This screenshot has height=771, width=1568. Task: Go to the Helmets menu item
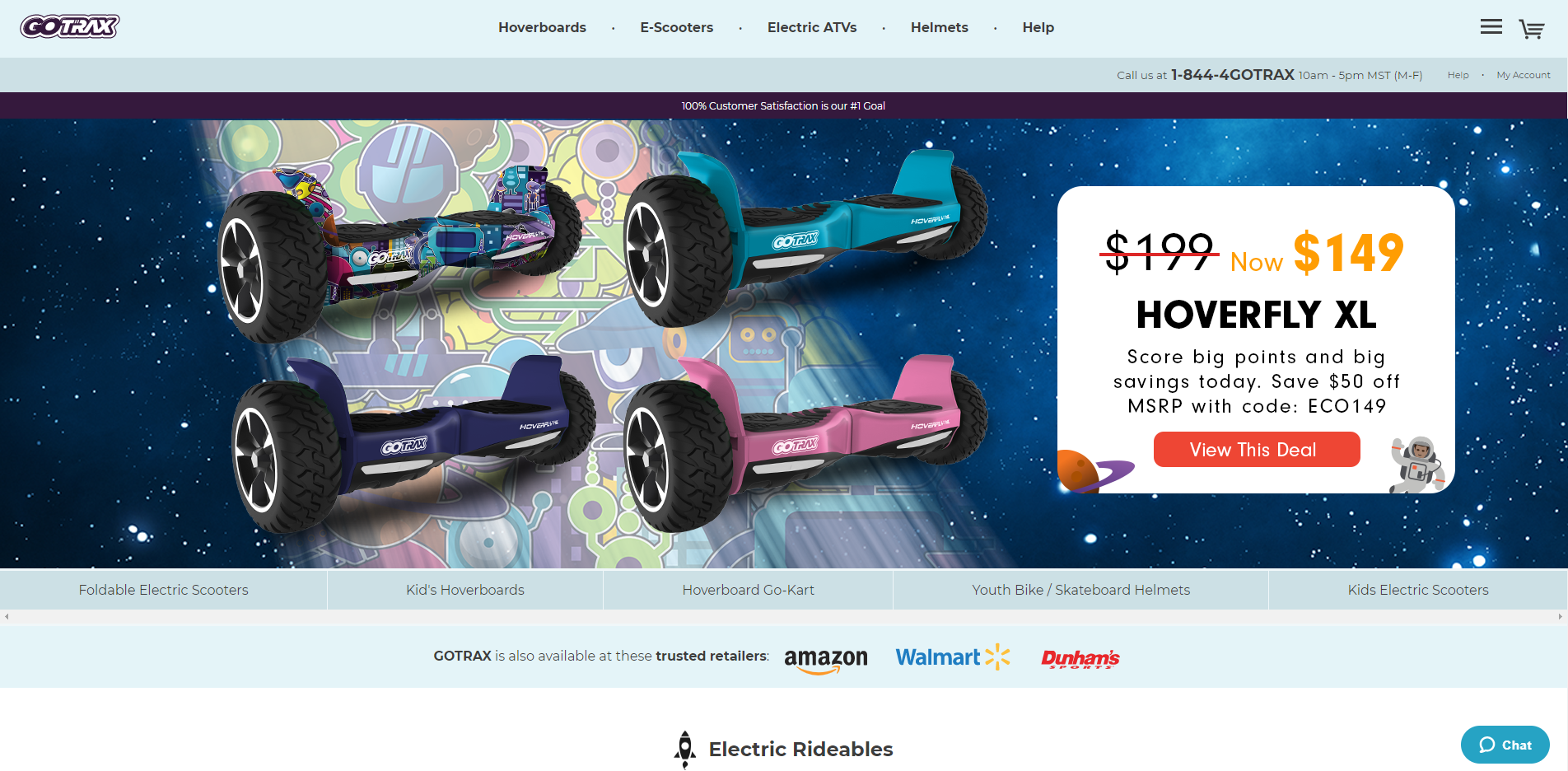(940, 27)
